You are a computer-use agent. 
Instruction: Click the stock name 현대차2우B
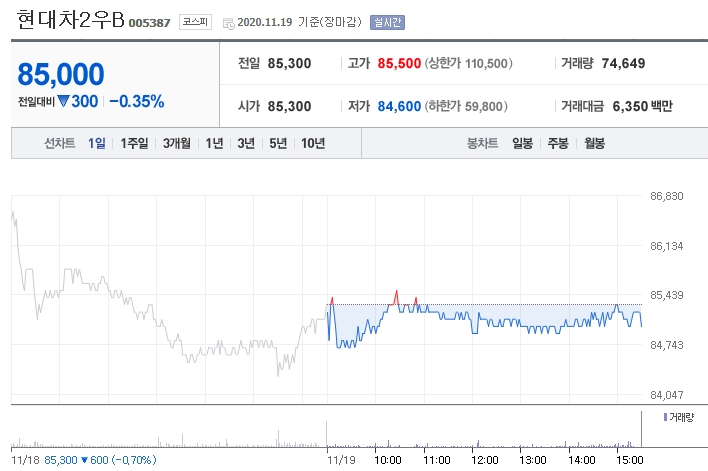tap(70, 20)
